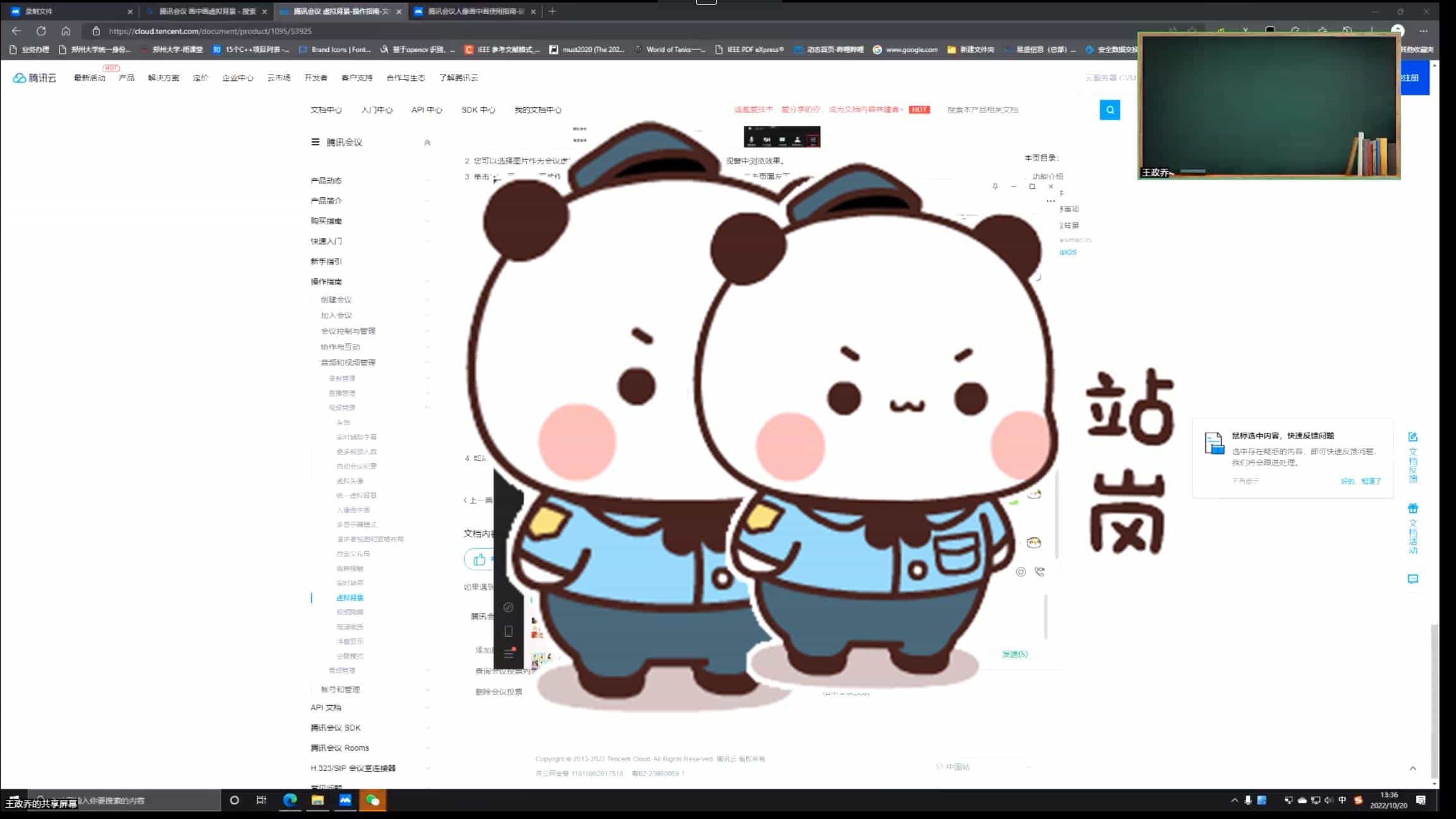
Task: Open 定价 in top navigation
Action: point(200,78)
